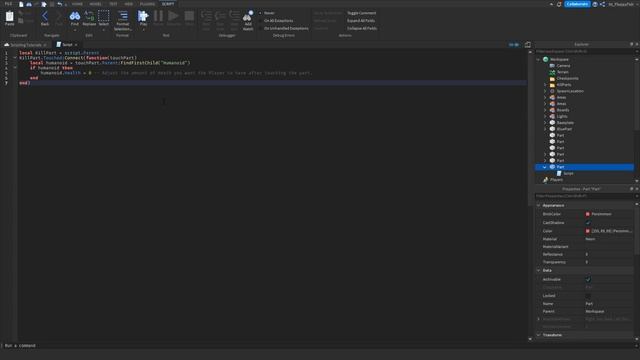Click the Paste clipboard icon
Image resolution: width=640 pixels, height=360 pixels.
coord(9,16)
